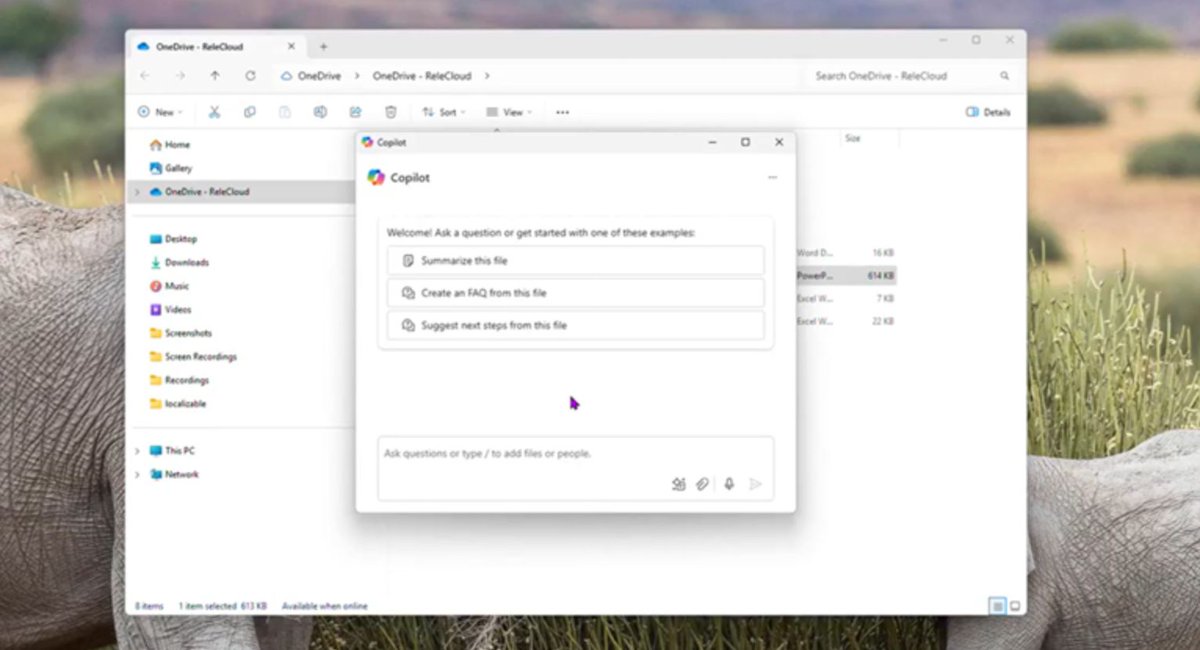
Task: Click the OneDrive - ReleCloud breadcrumb segment
Action: 421,76
